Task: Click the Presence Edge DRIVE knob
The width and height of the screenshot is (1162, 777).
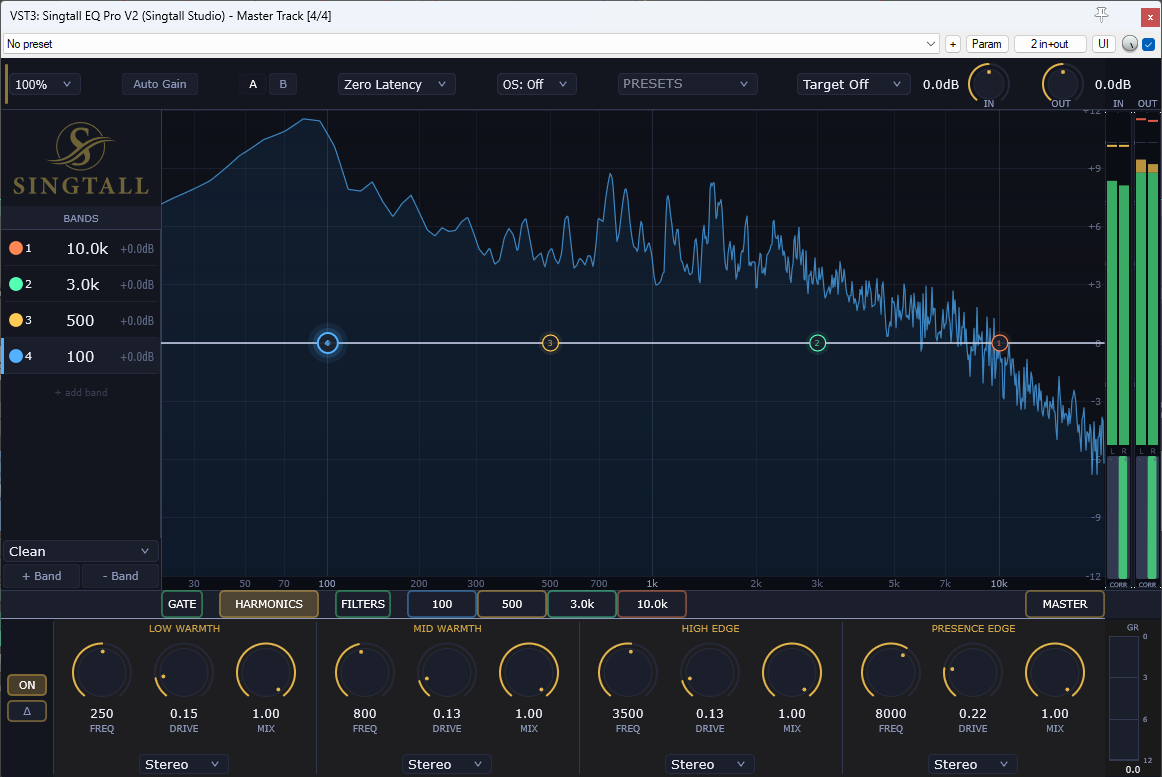Action: click(973, 672)
